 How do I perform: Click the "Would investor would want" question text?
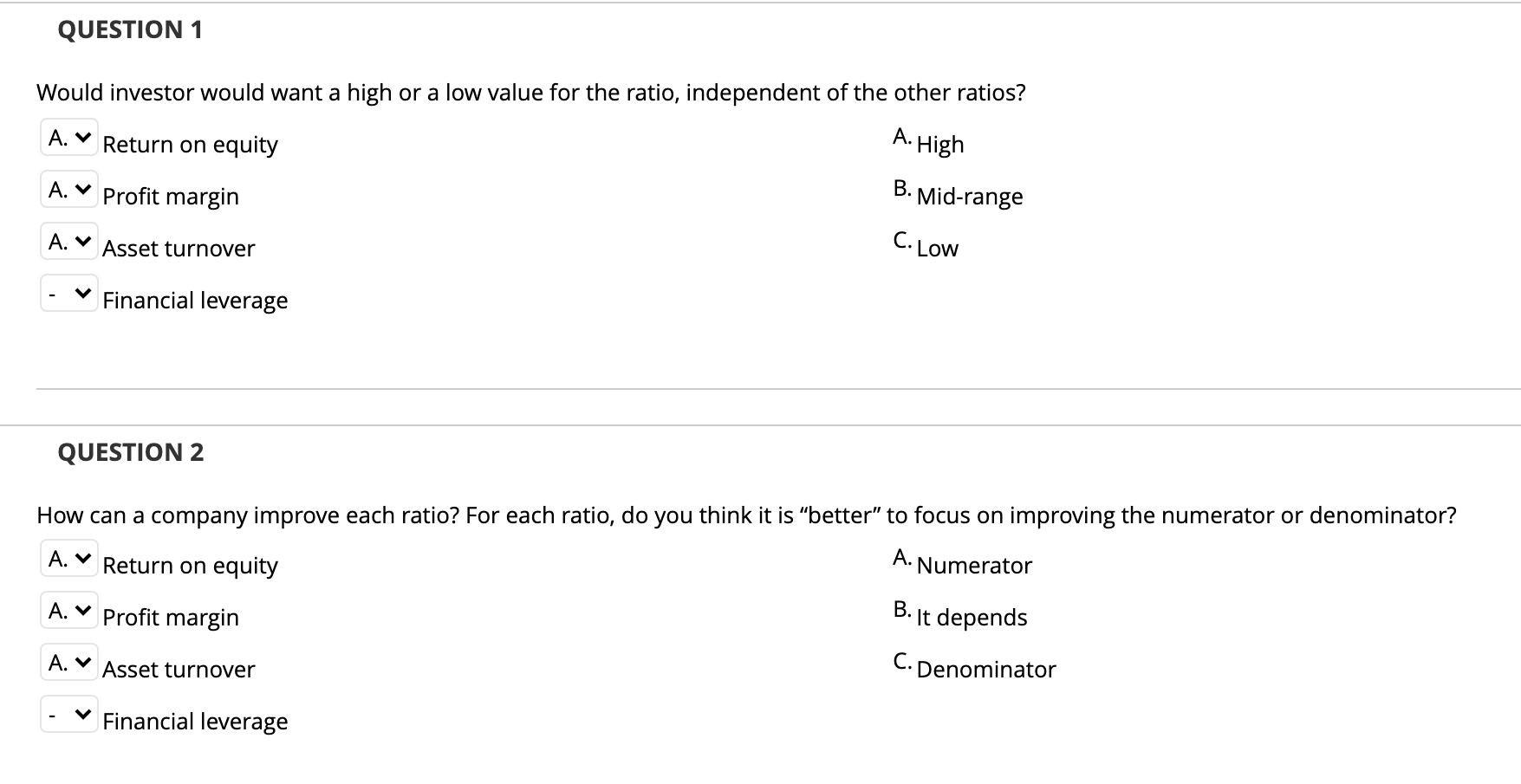530,93
